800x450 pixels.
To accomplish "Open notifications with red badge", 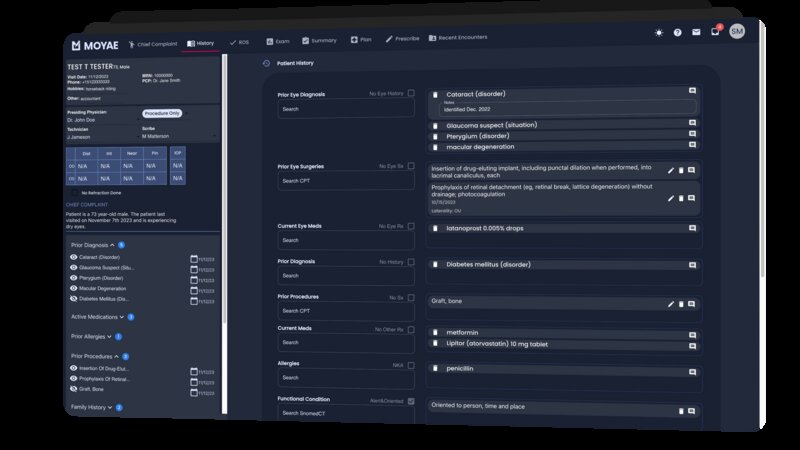I will [x=715, y=31].
